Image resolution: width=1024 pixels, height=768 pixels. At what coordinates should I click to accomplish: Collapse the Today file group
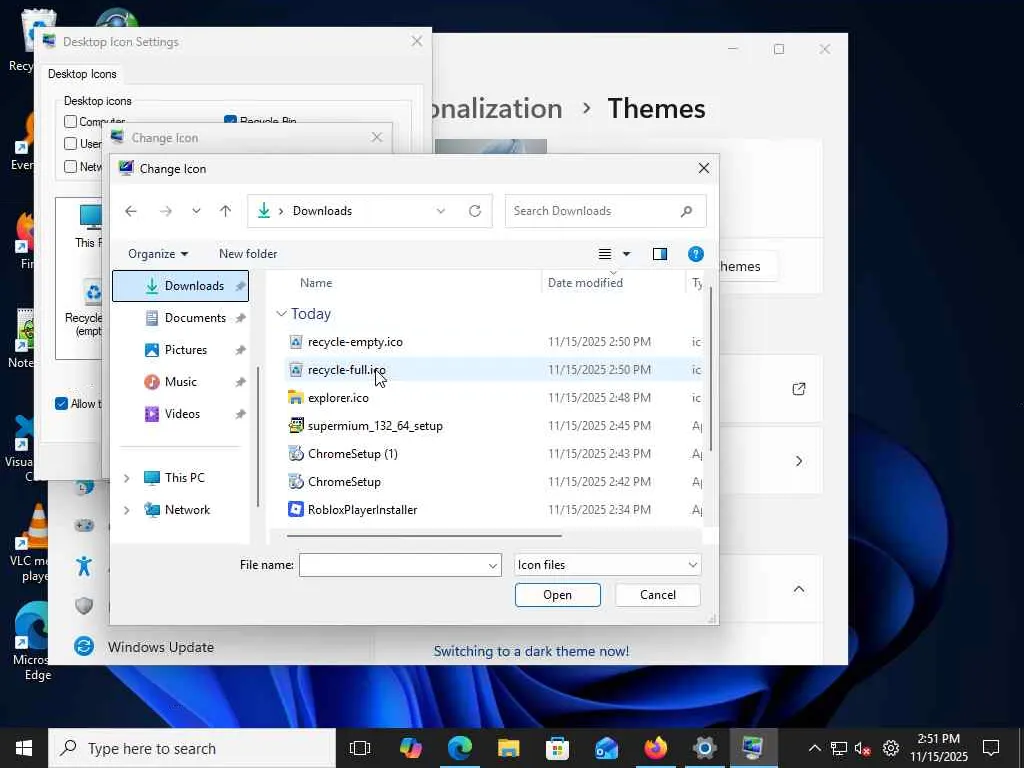pyautogui.click(x=282, y=314)
